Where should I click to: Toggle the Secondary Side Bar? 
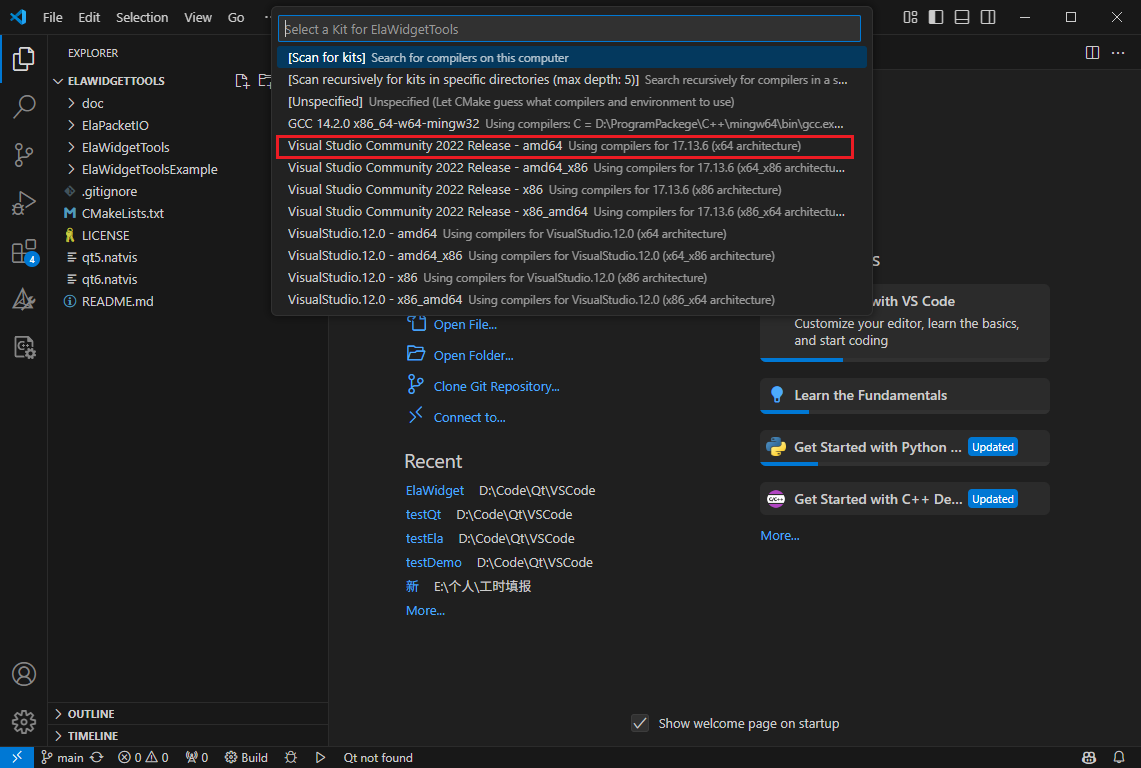pyautogui.click(x=988, y=17)
